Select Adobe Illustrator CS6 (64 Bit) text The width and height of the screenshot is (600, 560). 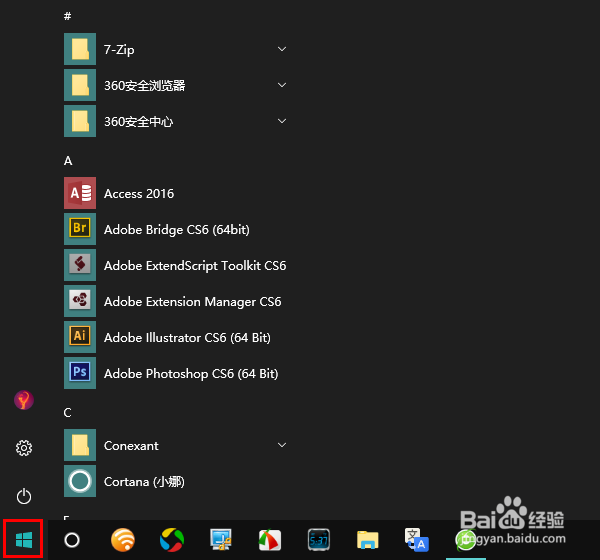pyautogui.click(x=188, y=338)
